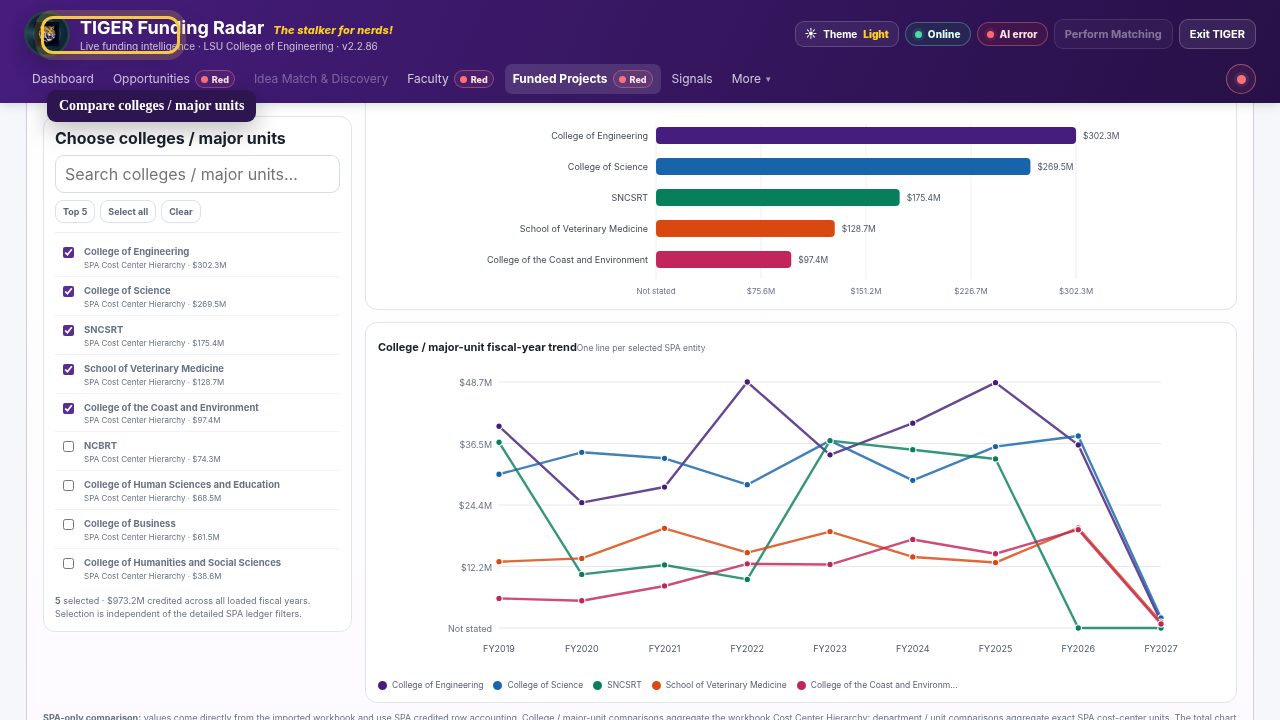Click the Red badge beside Faculty
The height and width of the screenshot is (720, 1280).
[474, 80]
